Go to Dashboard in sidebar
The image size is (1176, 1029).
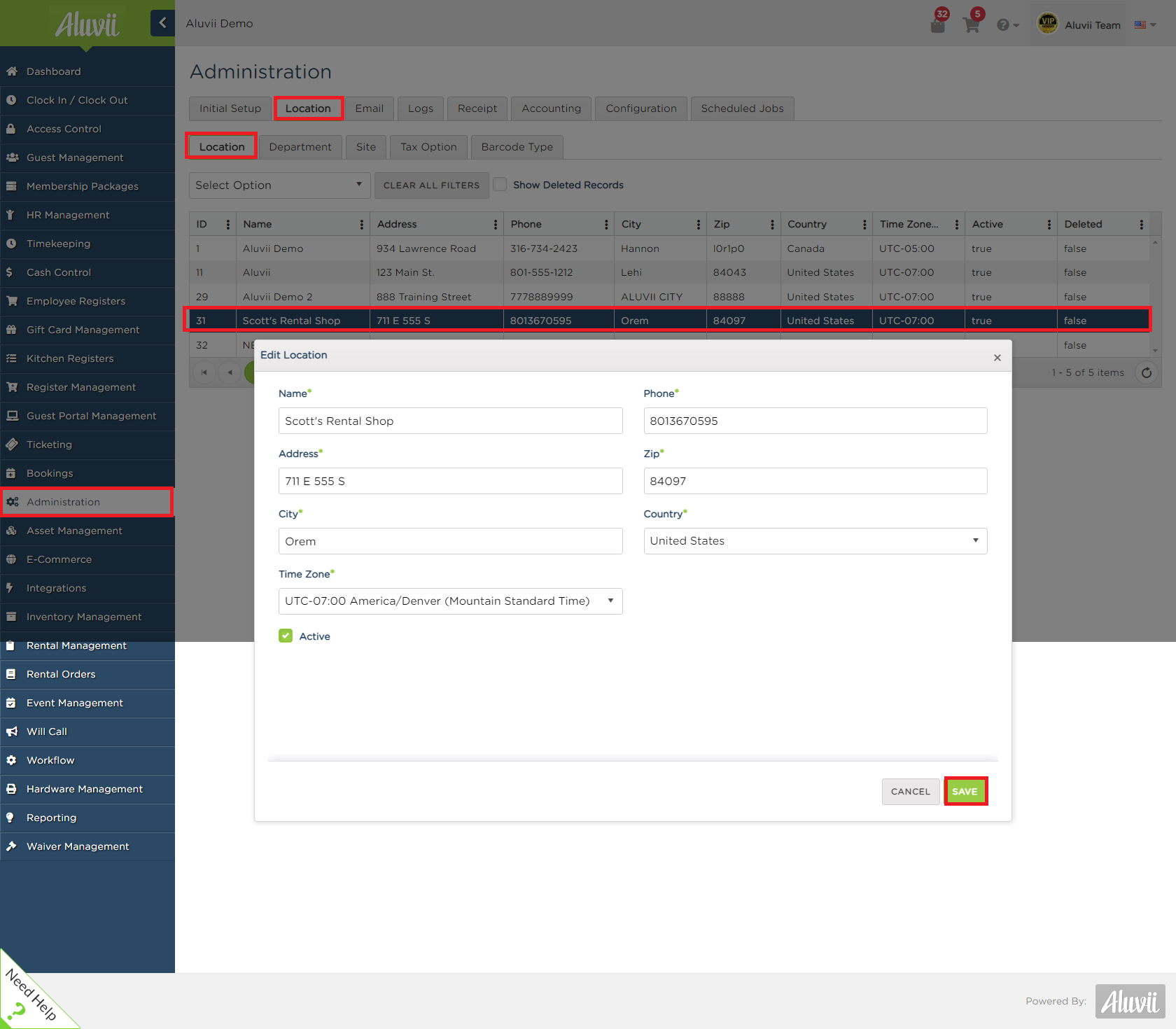click(x=87, y=71)
